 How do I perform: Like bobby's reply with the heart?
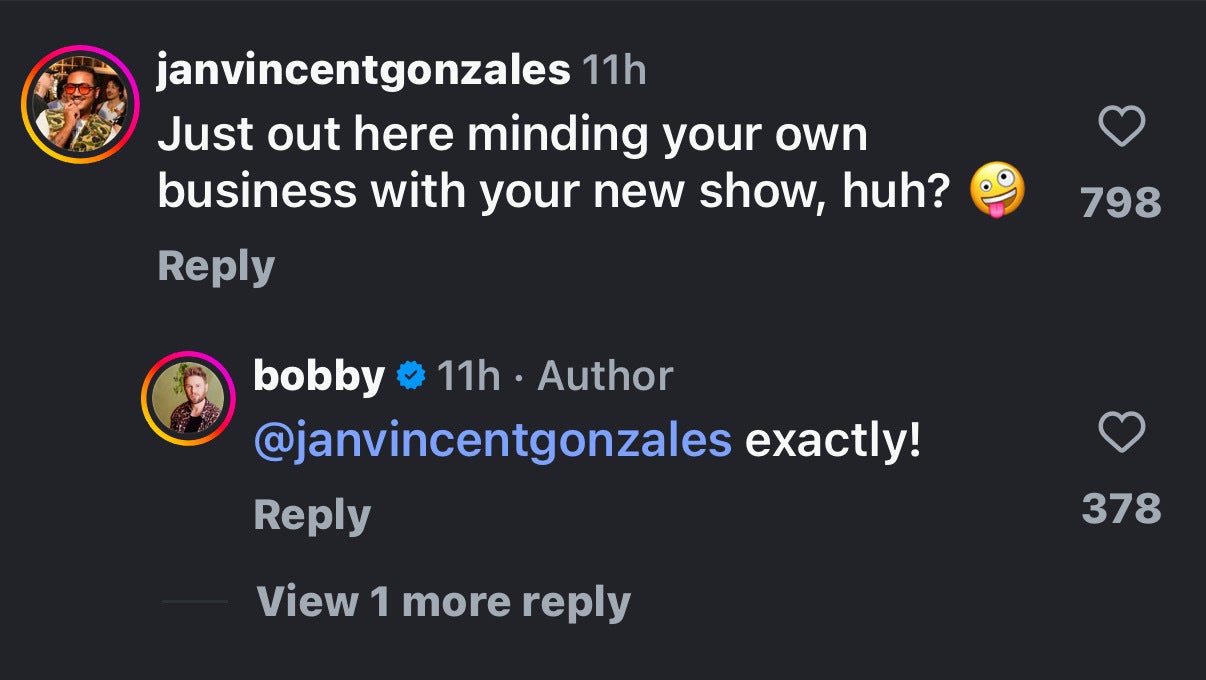coord(1121,433)
